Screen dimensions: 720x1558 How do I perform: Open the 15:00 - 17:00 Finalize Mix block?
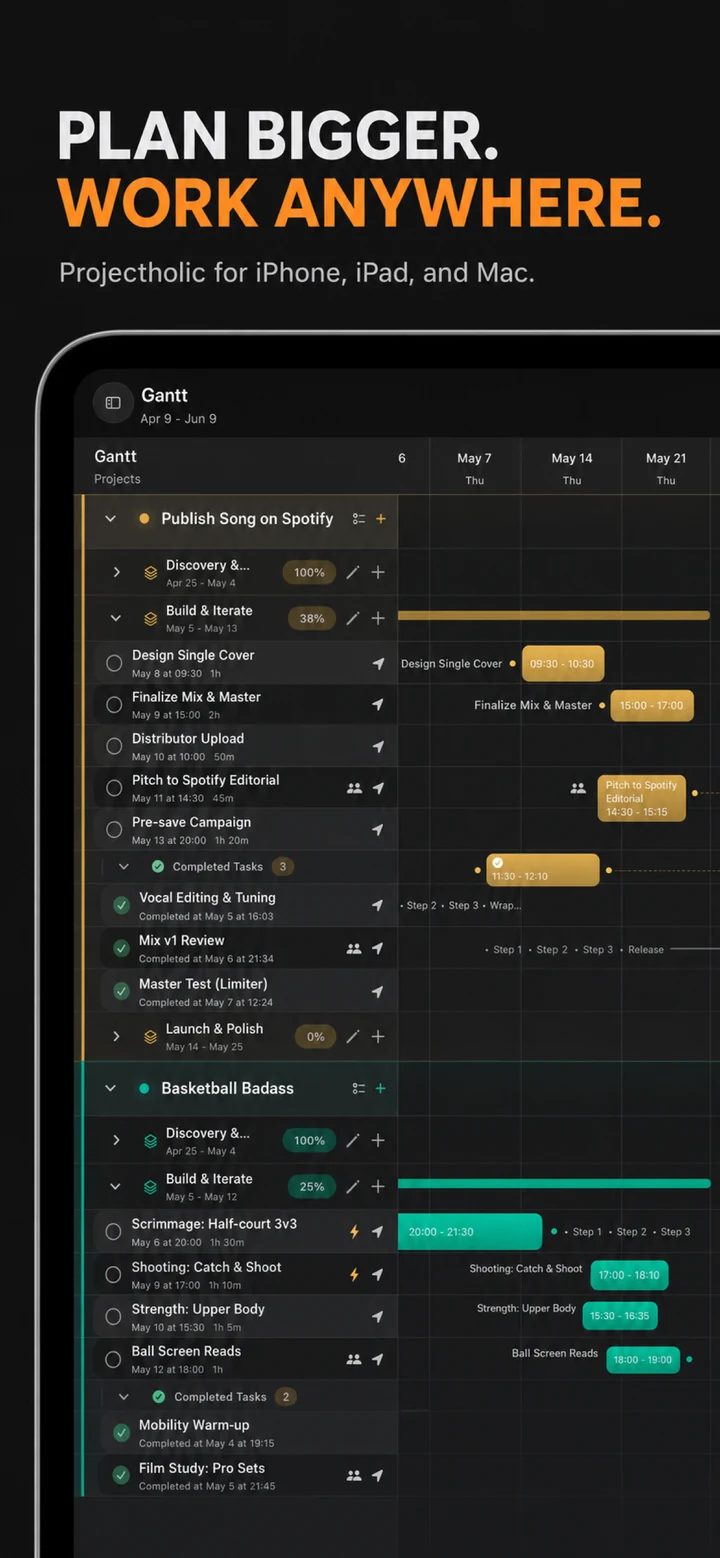(651, 705)
